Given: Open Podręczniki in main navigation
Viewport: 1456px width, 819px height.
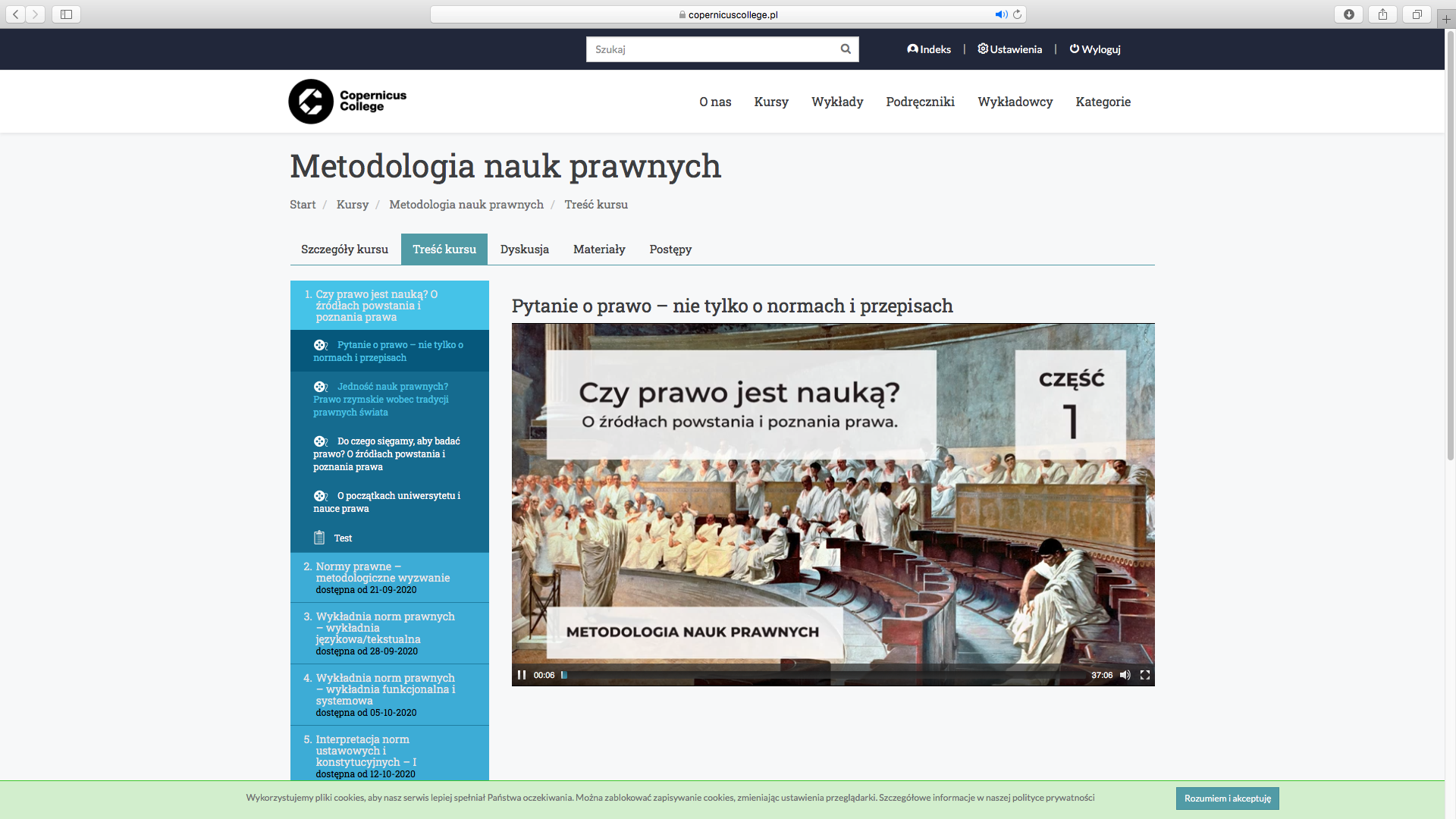Looking at the screenshot, I should [x=920, y=102].
